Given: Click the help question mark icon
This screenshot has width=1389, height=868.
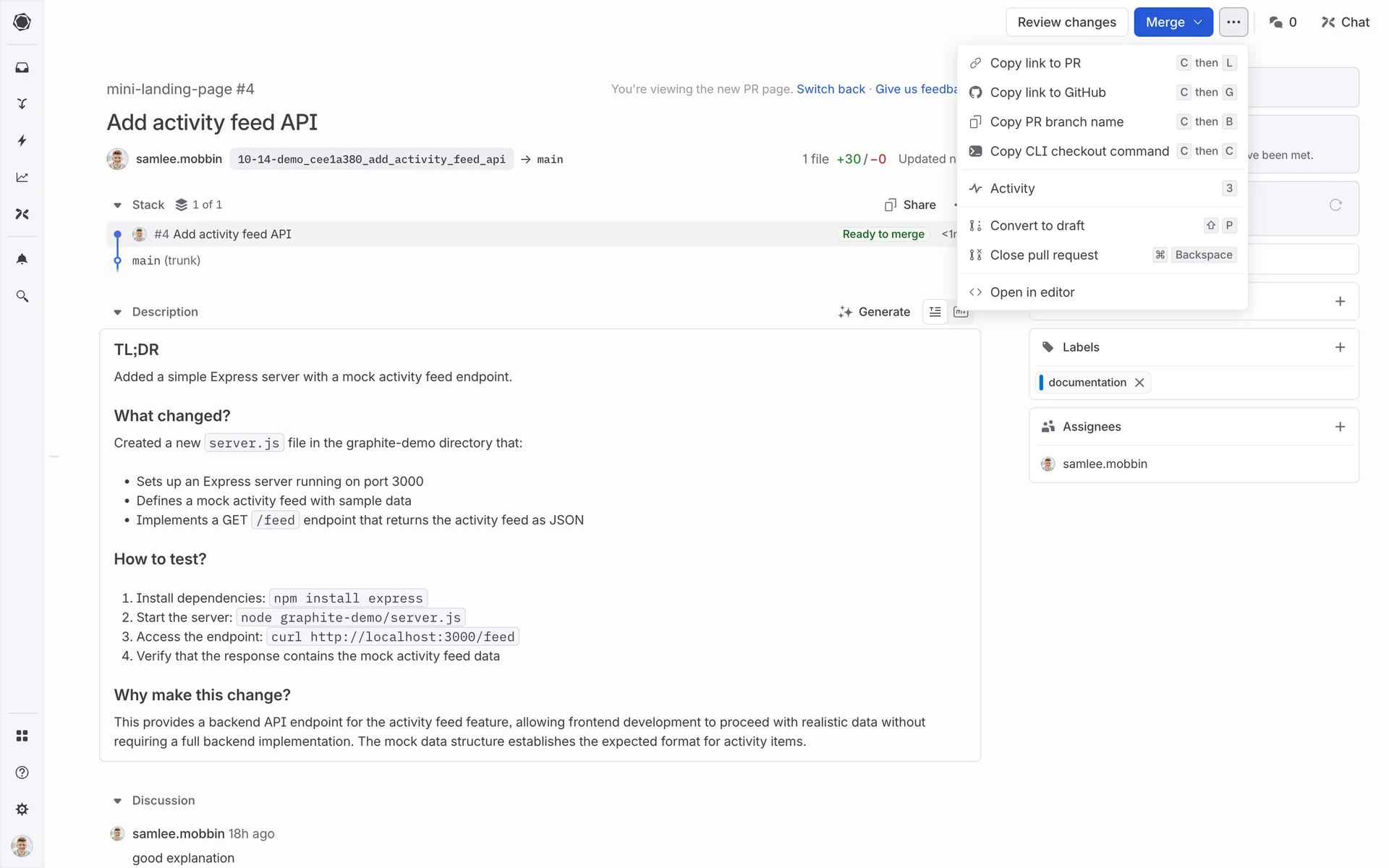Looking at the screenshot, I should point(22,773).
